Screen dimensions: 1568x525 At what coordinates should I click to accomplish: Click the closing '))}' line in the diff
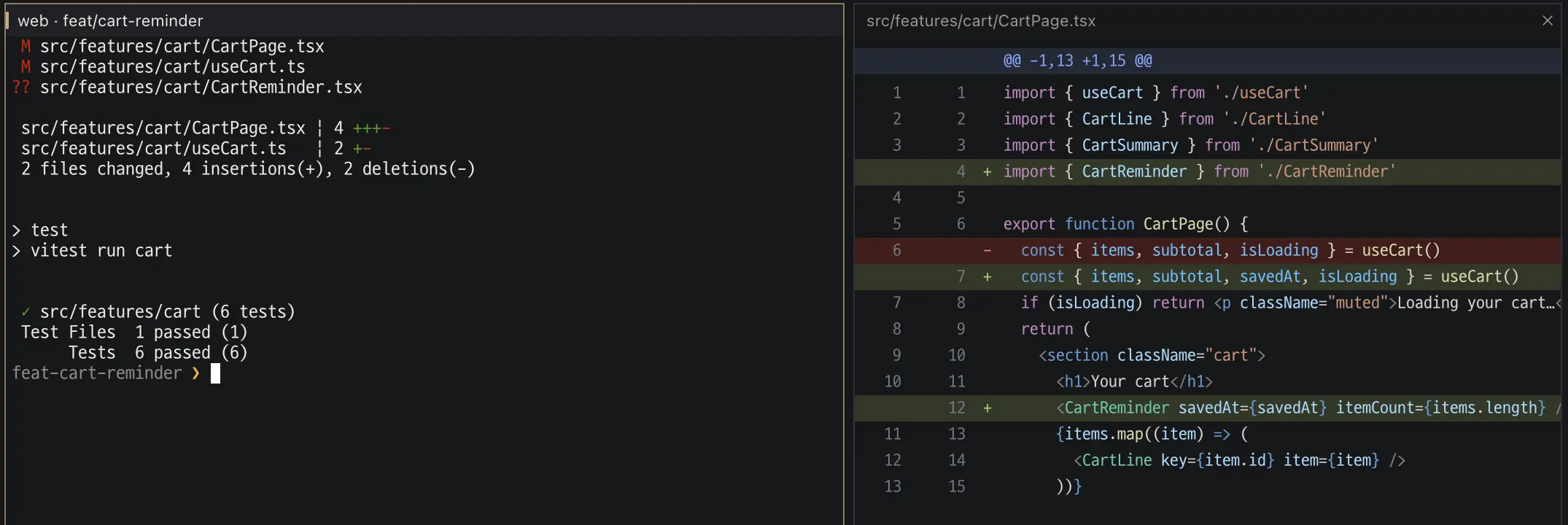coord(1208,487)
